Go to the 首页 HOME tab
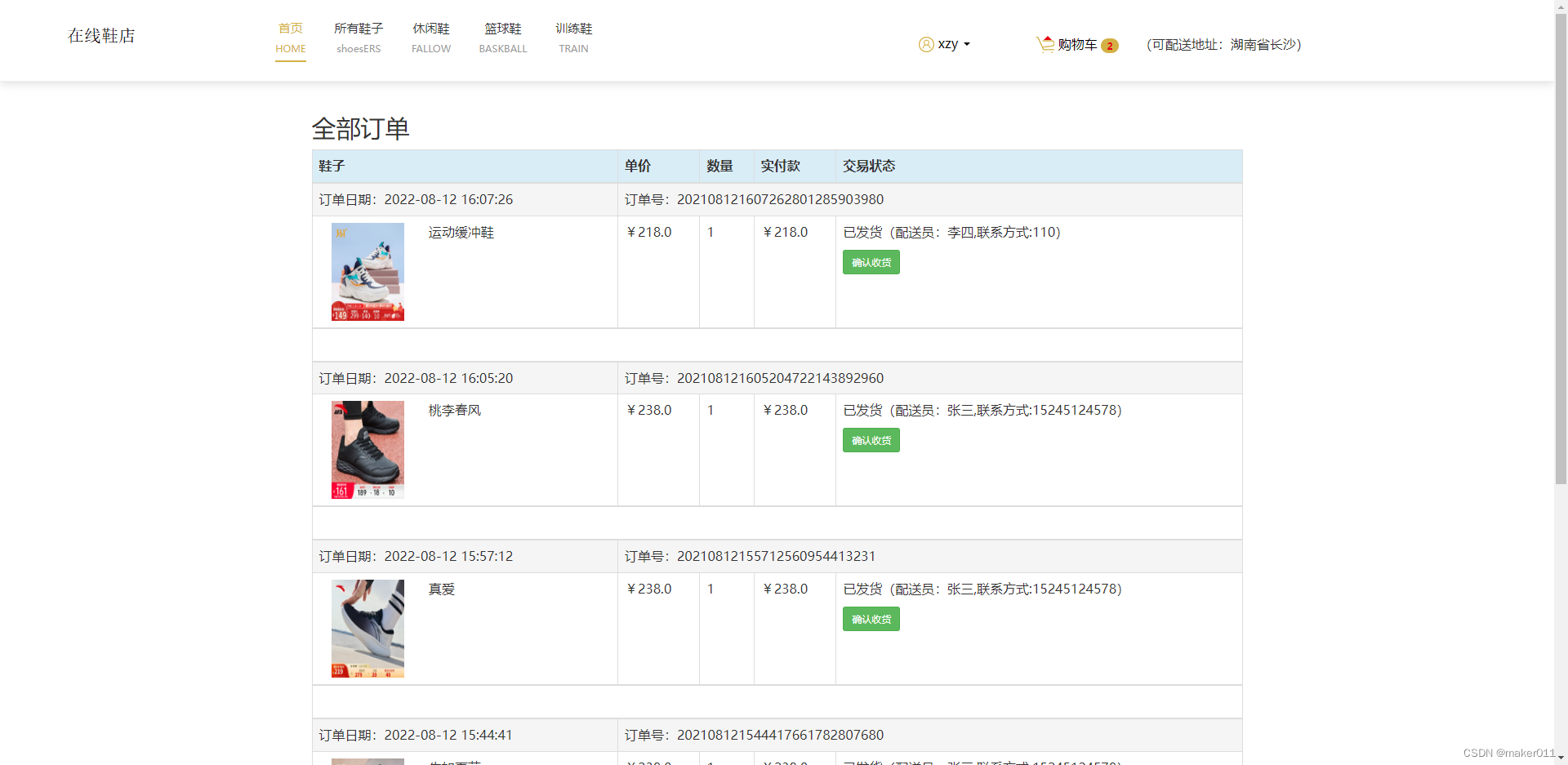The image size is (1568, 765). coord(291,38)
